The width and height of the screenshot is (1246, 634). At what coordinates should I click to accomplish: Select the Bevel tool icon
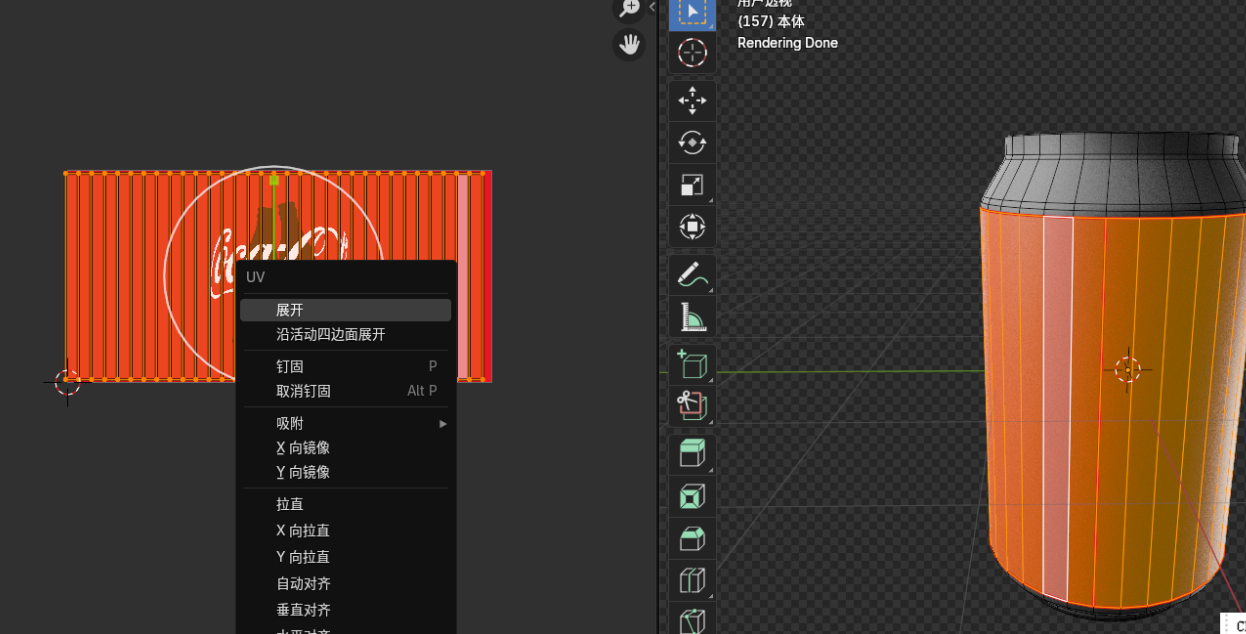click(x=692, y=538)
